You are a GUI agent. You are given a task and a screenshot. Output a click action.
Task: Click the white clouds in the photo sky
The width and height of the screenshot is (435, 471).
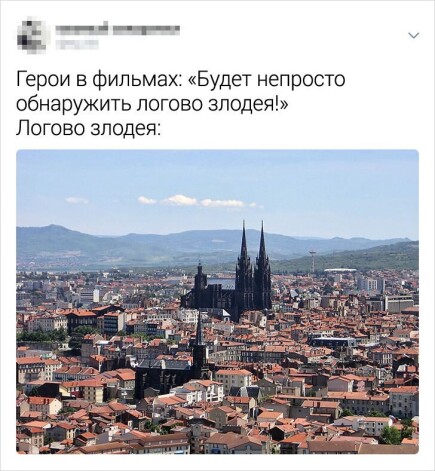[197, 201]
